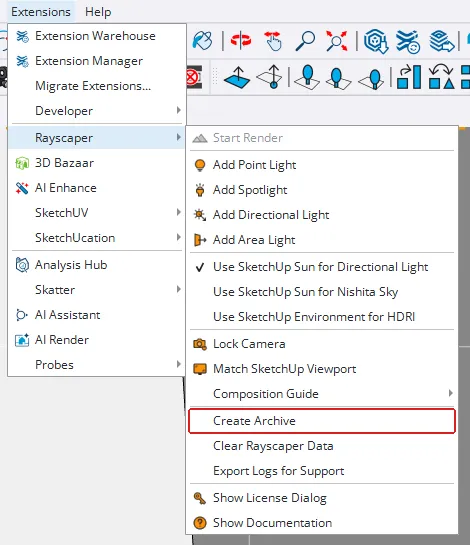Choose the Zoom magnifier tool

(x=305, y=41)
